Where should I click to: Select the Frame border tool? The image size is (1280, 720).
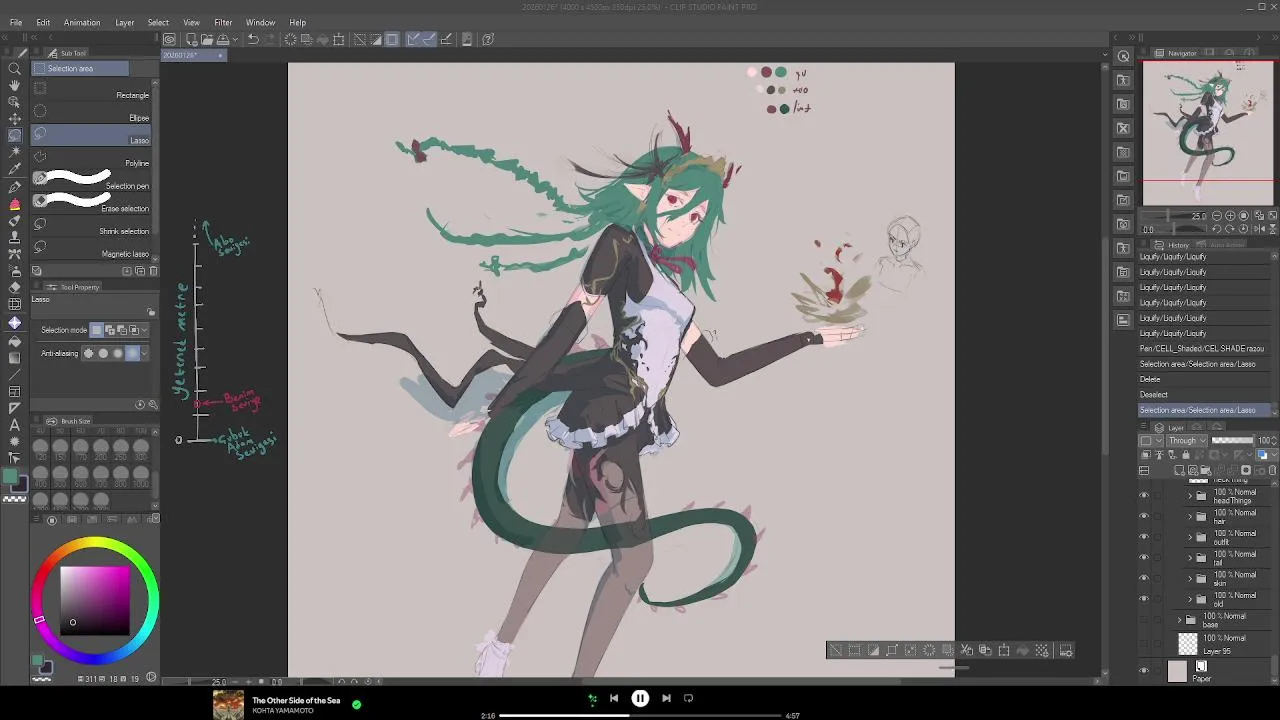point(14,391)
